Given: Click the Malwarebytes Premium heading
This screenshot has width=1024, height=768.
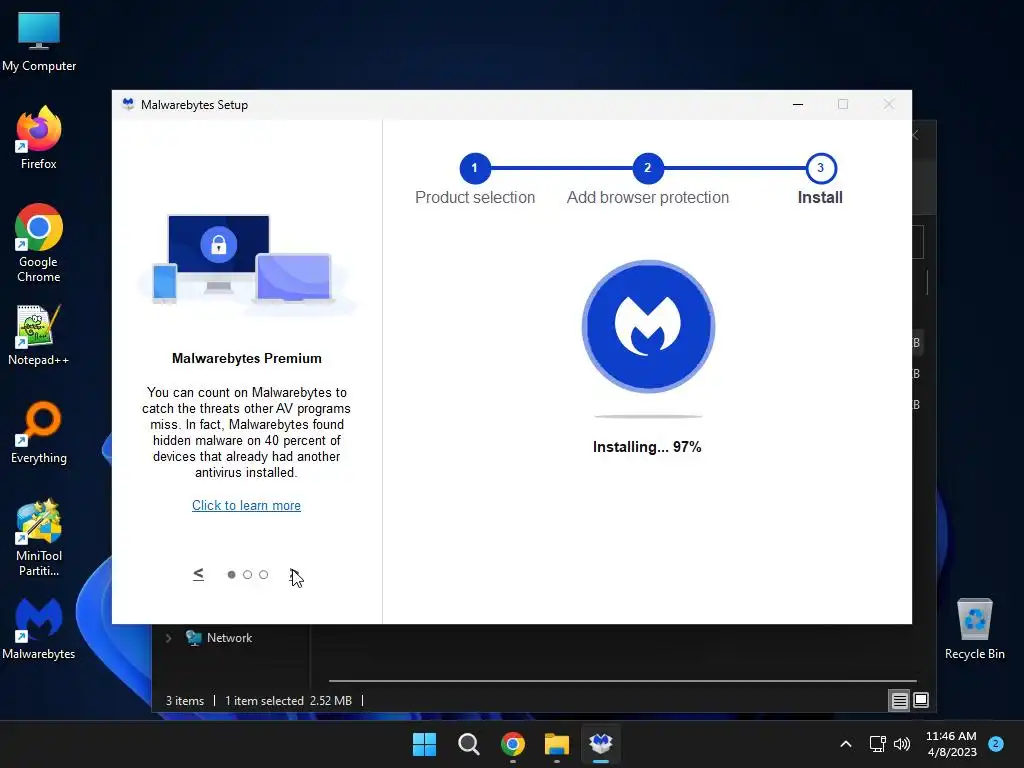Looking at the screenshot, I should click(x=247, y=359).
